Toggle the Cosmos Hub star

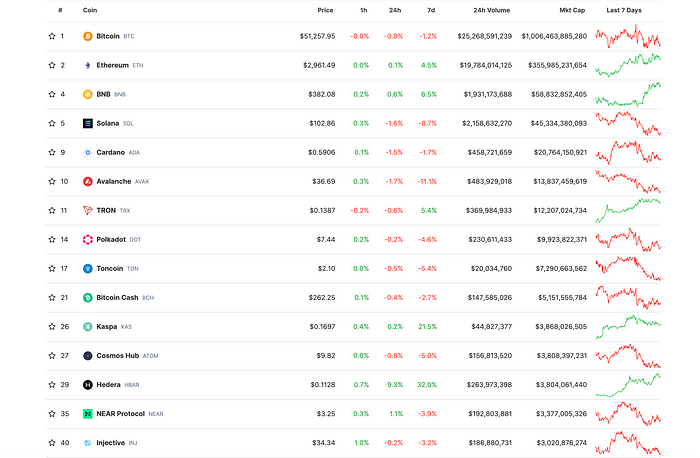(52, 355)
